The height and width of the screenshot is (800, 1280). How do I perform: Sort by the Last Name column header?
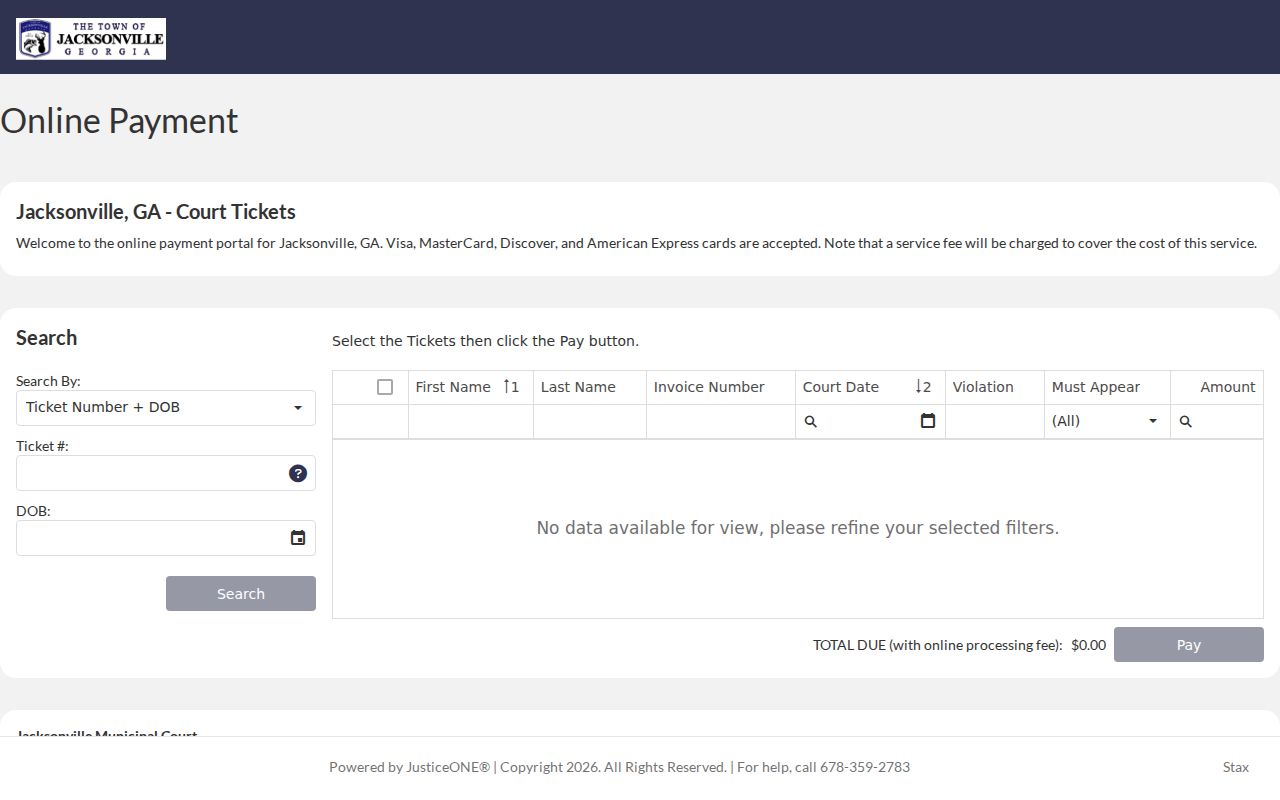coord(590,387)
